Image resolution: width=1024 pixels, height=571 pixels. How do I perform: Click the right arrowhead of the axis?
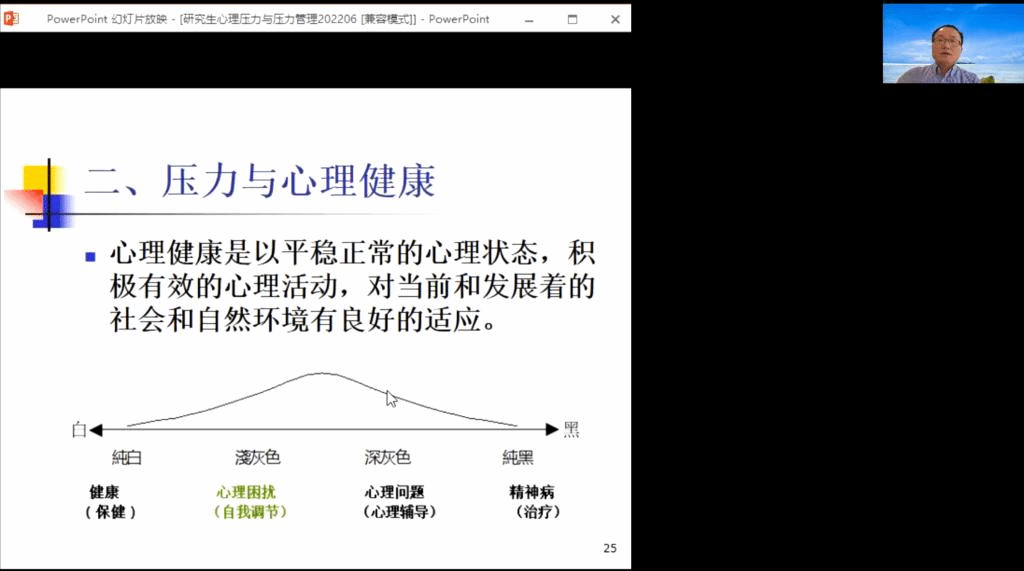click(552, 429)
